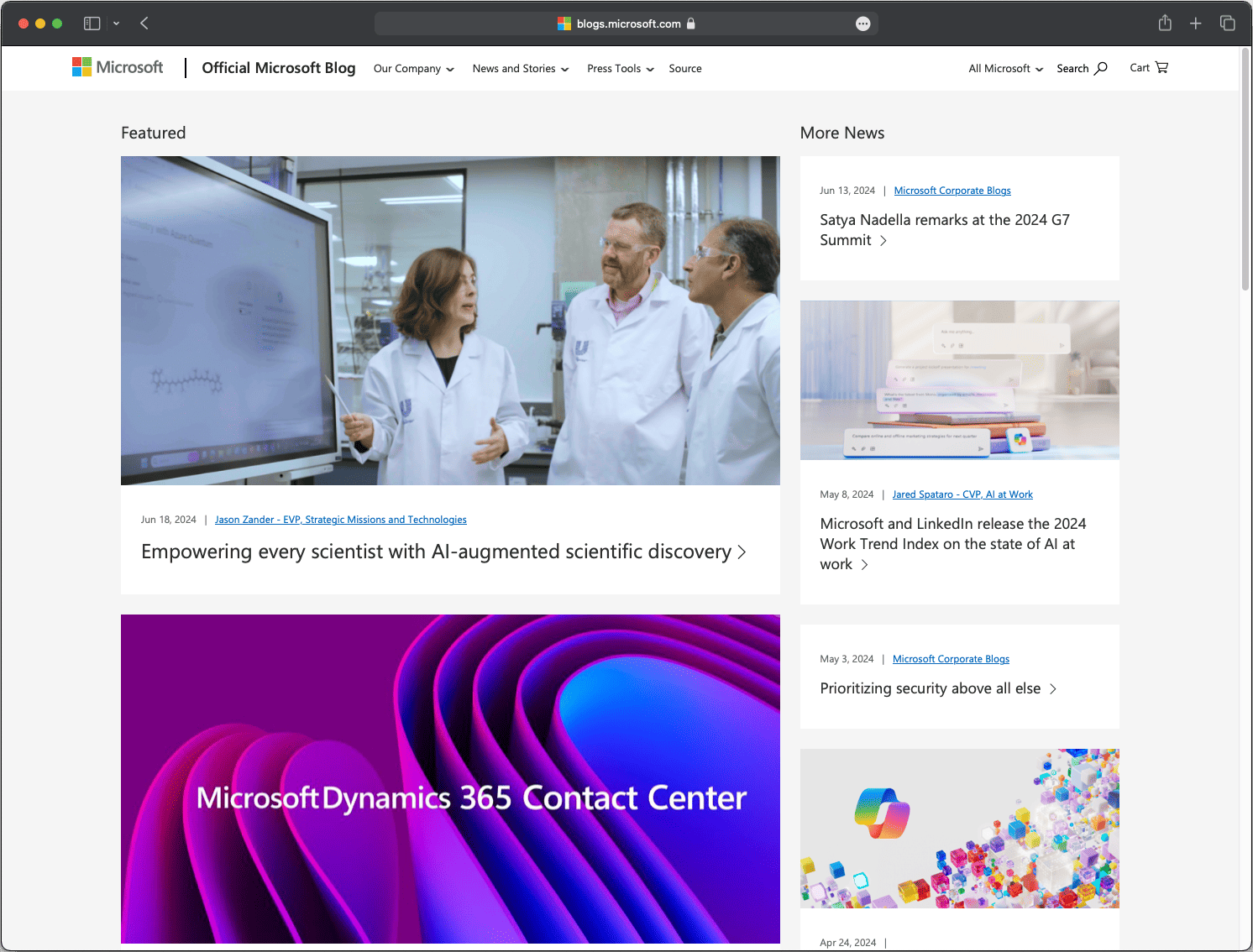Click the padlock icon in the address bar
The height and width of the screenshot is (952, 1253).
tap(691, 24)
